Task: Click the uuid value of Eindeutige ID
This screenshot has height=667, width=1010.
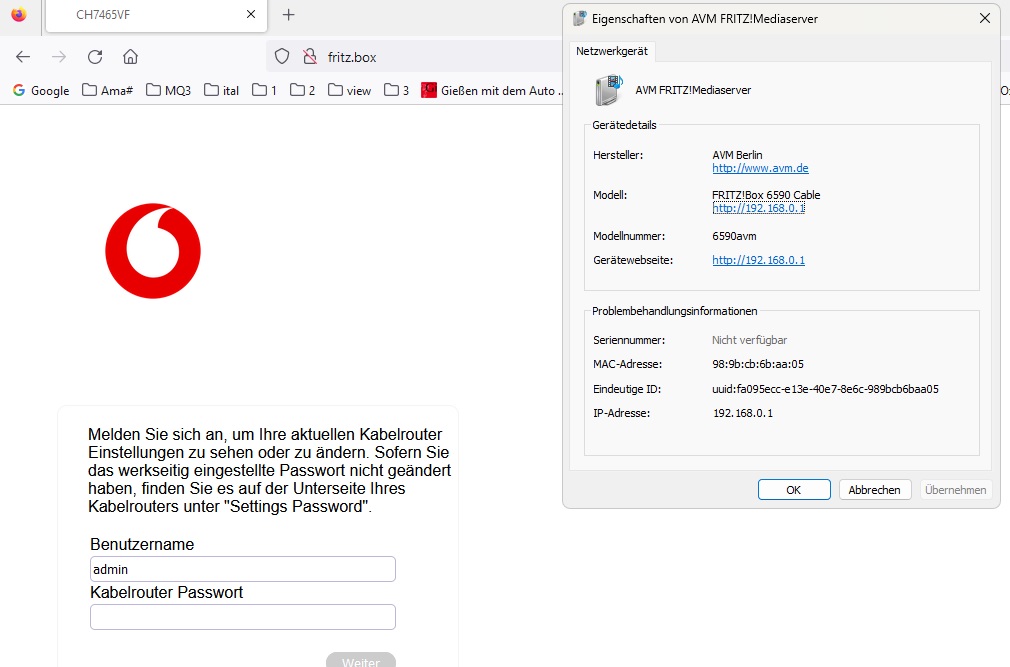Action: [x=825, y=389]
